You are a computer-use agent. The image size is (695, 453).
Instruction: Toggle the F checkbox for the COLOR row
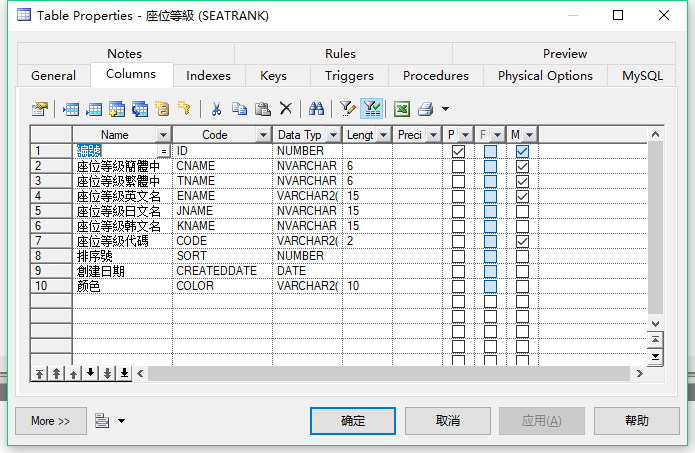[490, 286]
